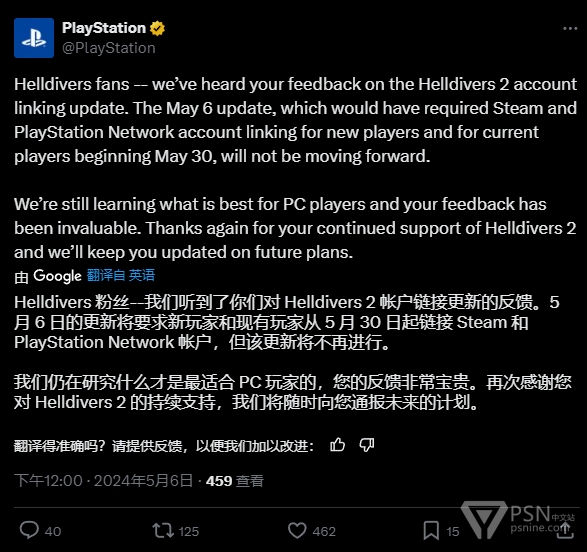Open the PlayStation profile avatar
This screenshot has width=587, height=552.
34,38
